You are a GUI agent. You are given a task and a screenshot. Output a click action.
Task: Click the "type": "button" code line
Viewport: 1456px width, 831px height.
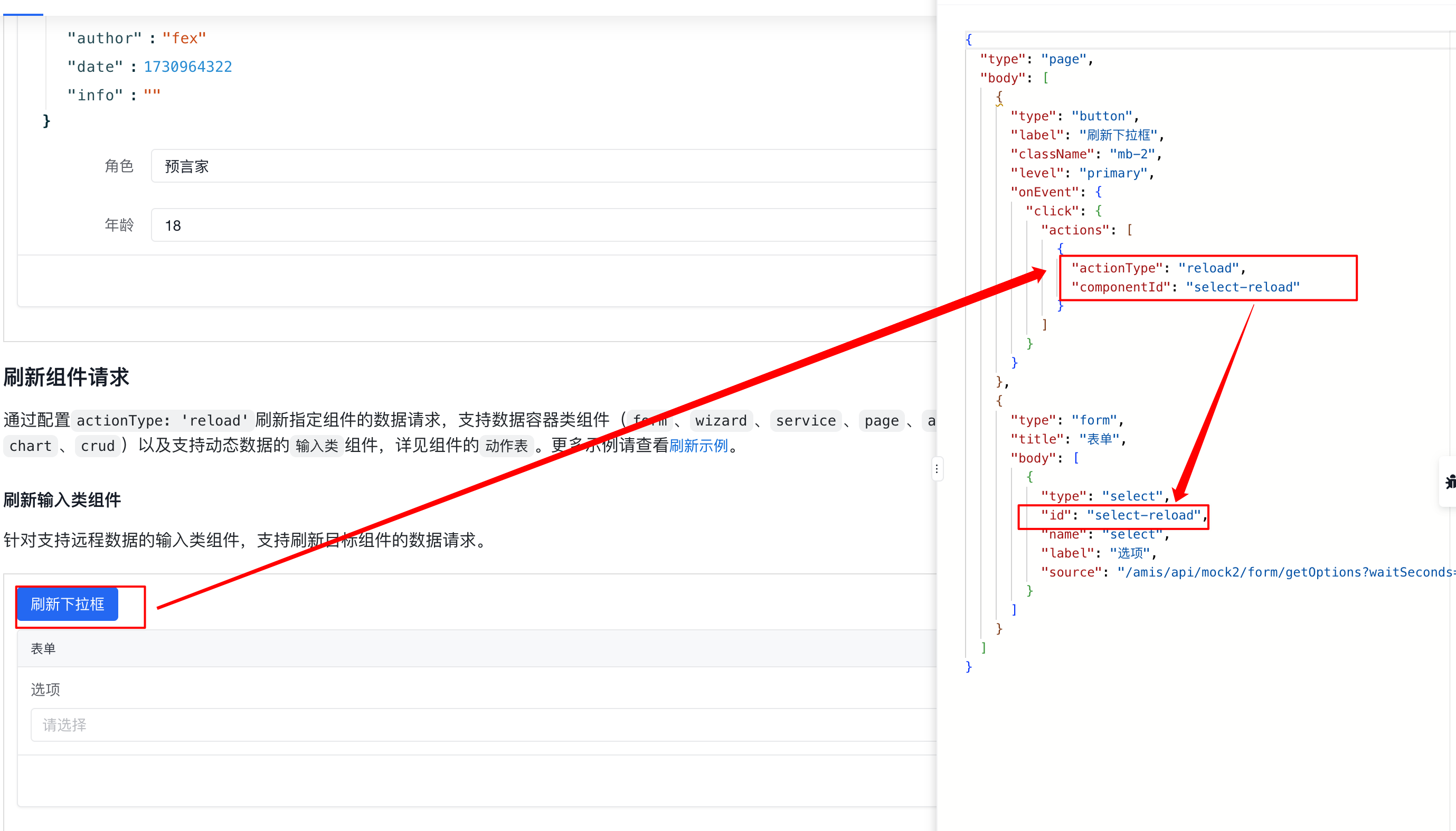[1075, 116]
